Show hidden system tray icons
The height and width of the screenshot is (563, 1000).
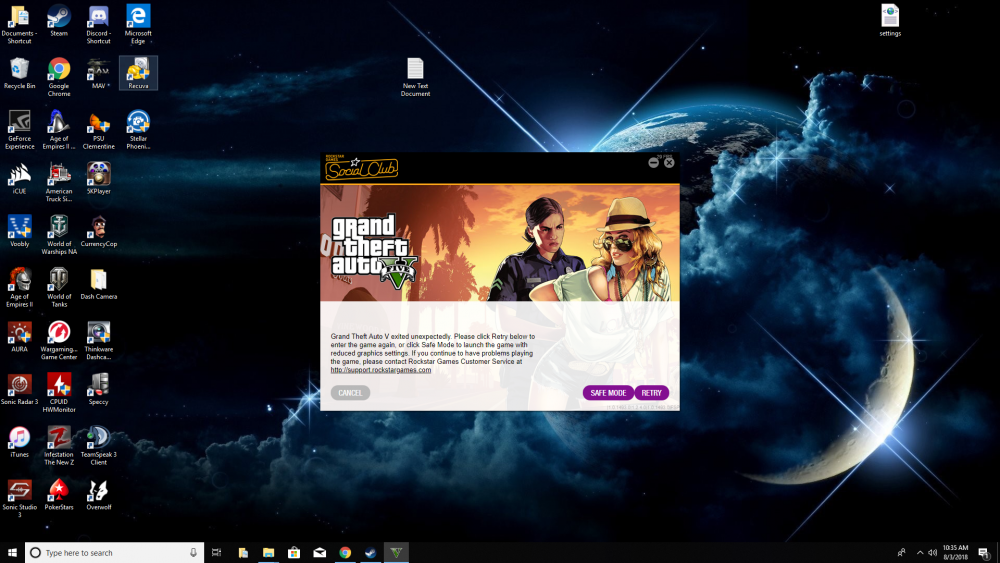[x=920, y=553]
